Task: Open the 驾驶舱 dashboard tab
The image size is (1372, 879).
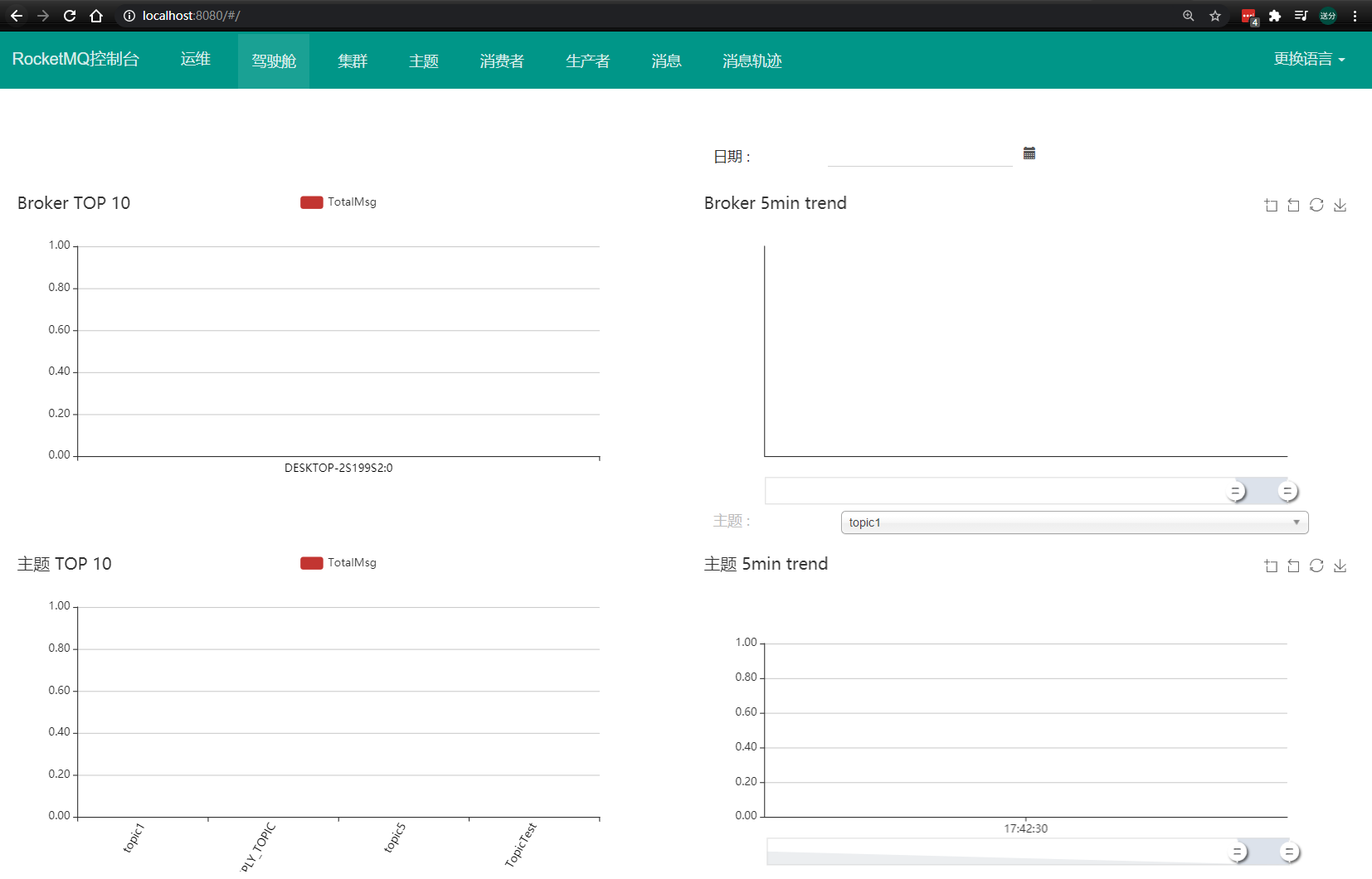Action: tap(274, 61)
